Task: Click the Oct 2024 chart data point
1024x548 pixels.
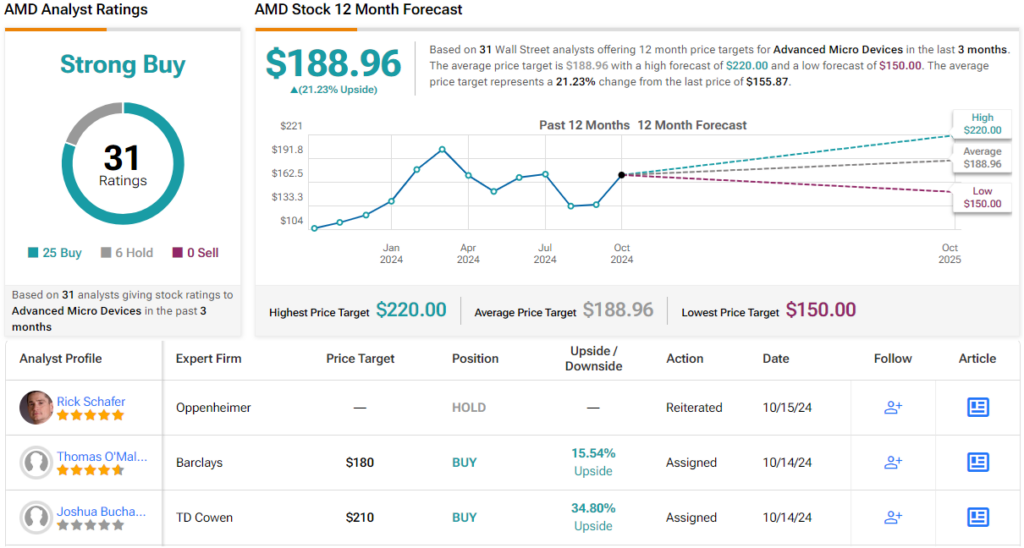Action: click(x=622, y=175)
